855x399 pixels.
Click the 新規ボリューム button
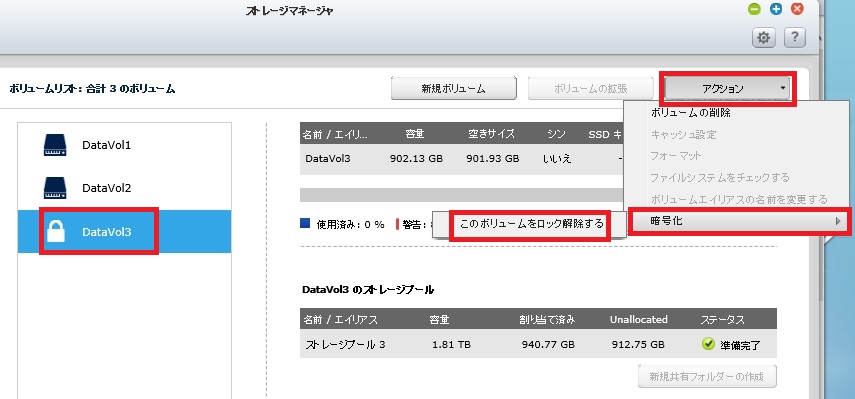pyautogui.click(x=454, y=88)
